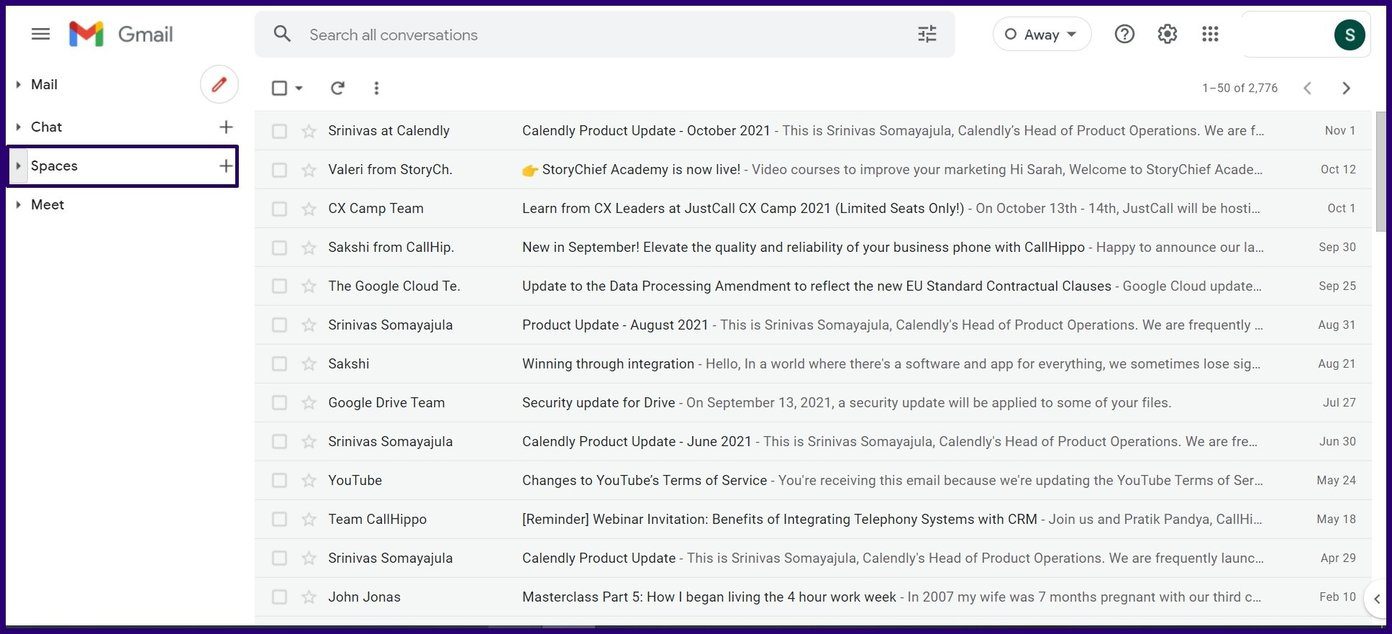Click the Search all conversations field
Screen dimensions: 1392x634
point(605,34)
